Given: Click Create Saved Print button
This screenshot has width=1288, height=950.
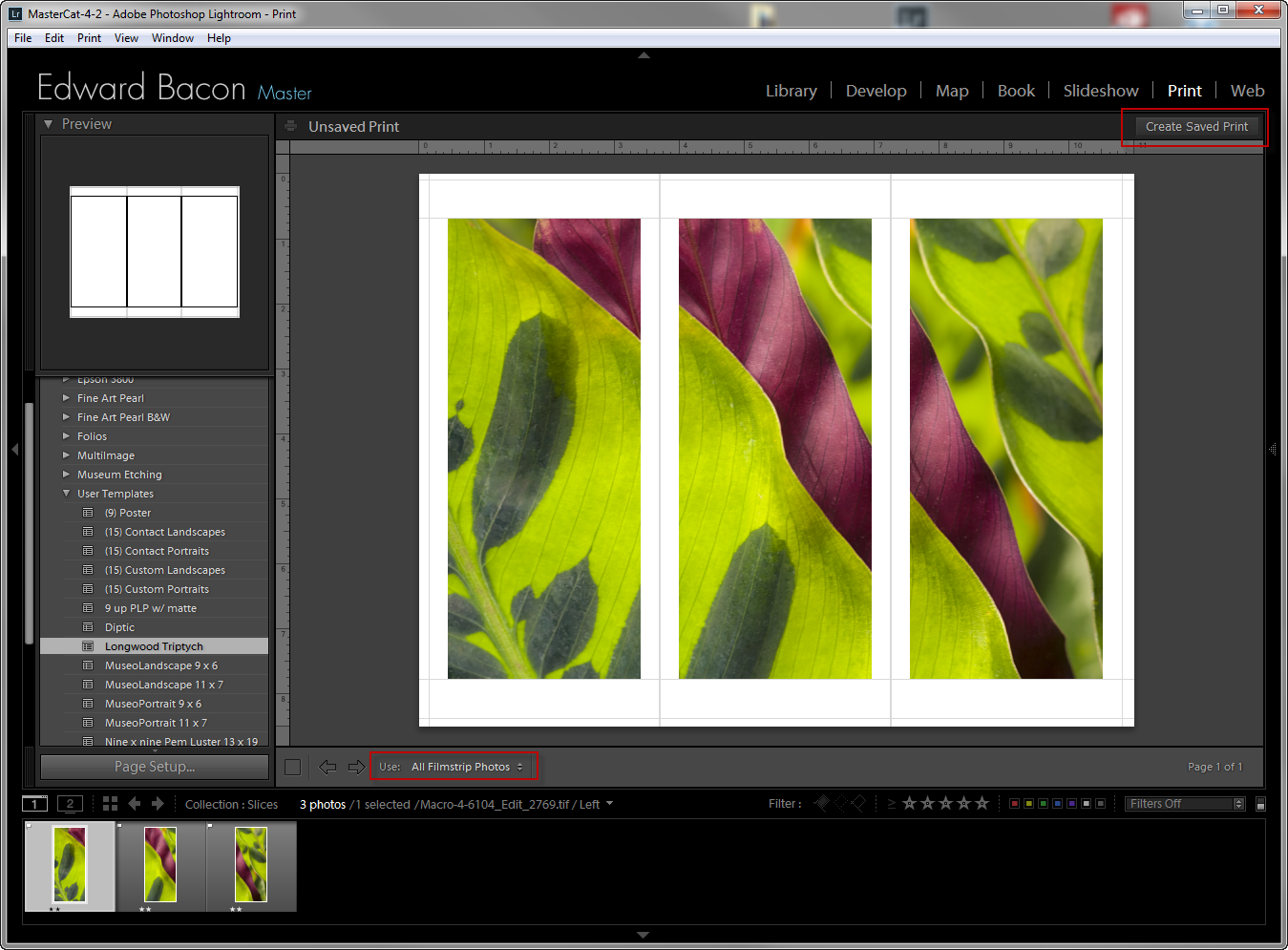Looking at the screenshot, I should tap(1196, 126).
